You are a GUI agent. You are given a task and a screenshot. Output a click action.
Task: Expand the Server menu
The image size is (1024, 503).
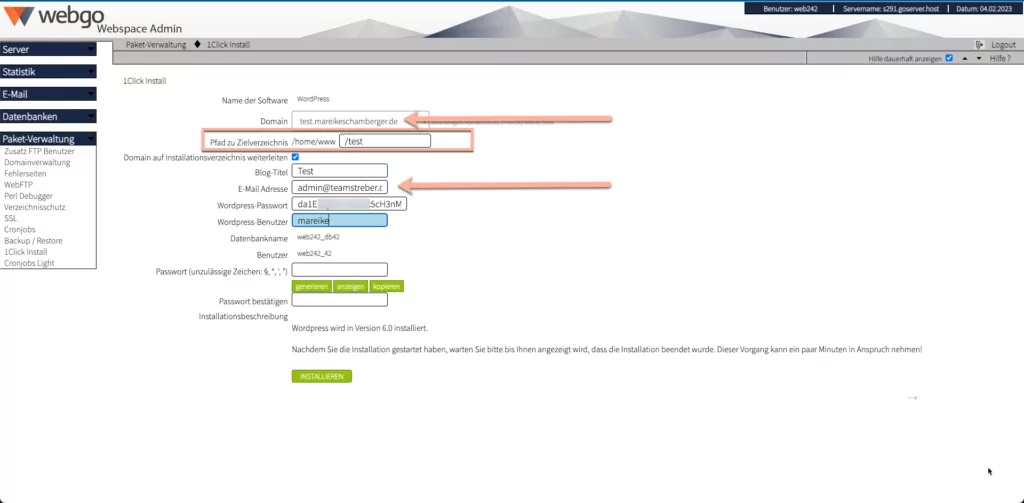coord(48,49)
